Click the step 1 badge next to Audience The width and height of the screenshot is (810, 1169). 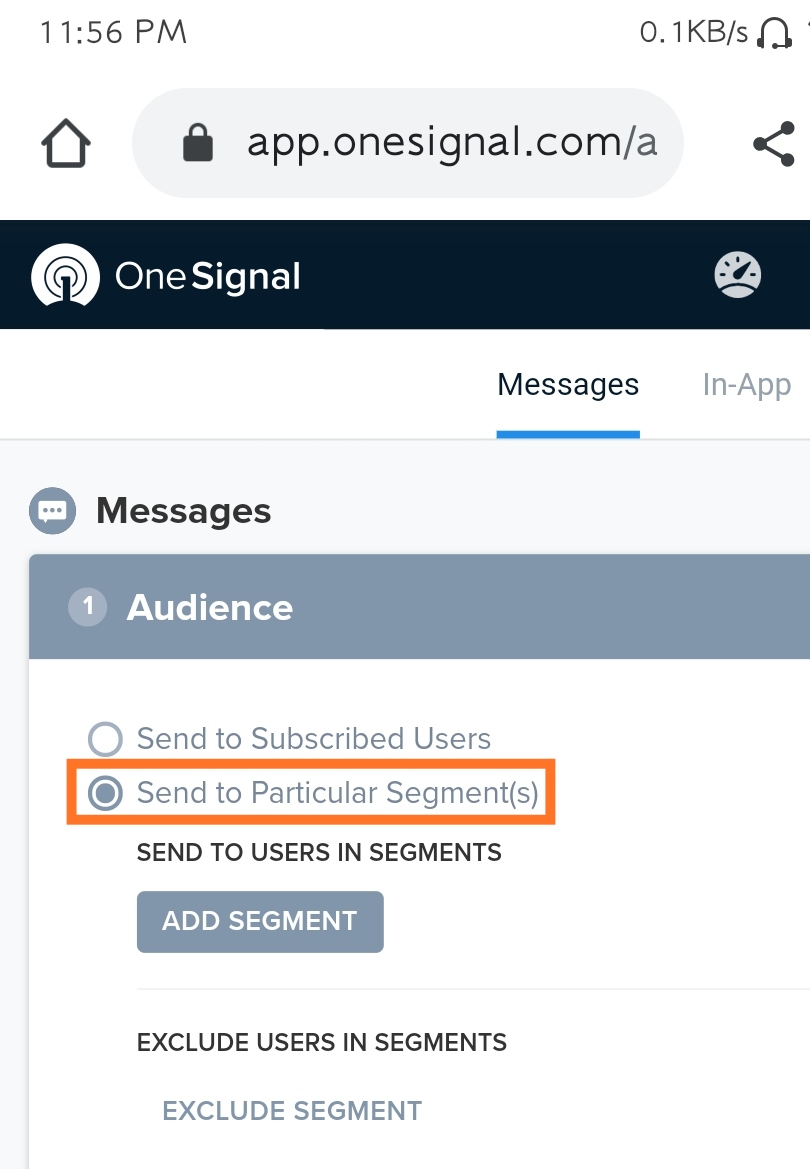coord(88,607)
